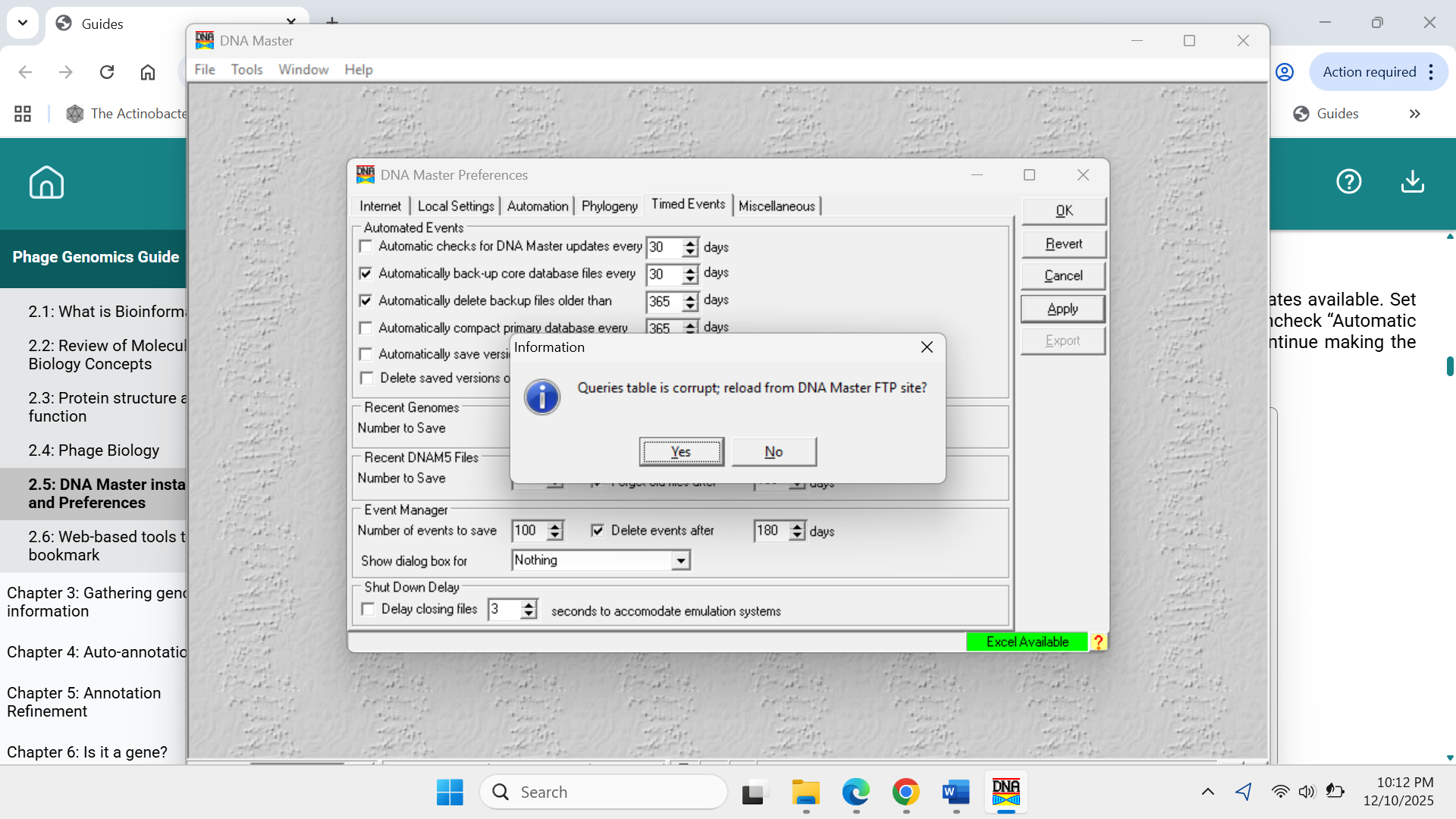Open DNA Master from the taskbar
Screen dimensions: 1456x819
coord(1006,792)
